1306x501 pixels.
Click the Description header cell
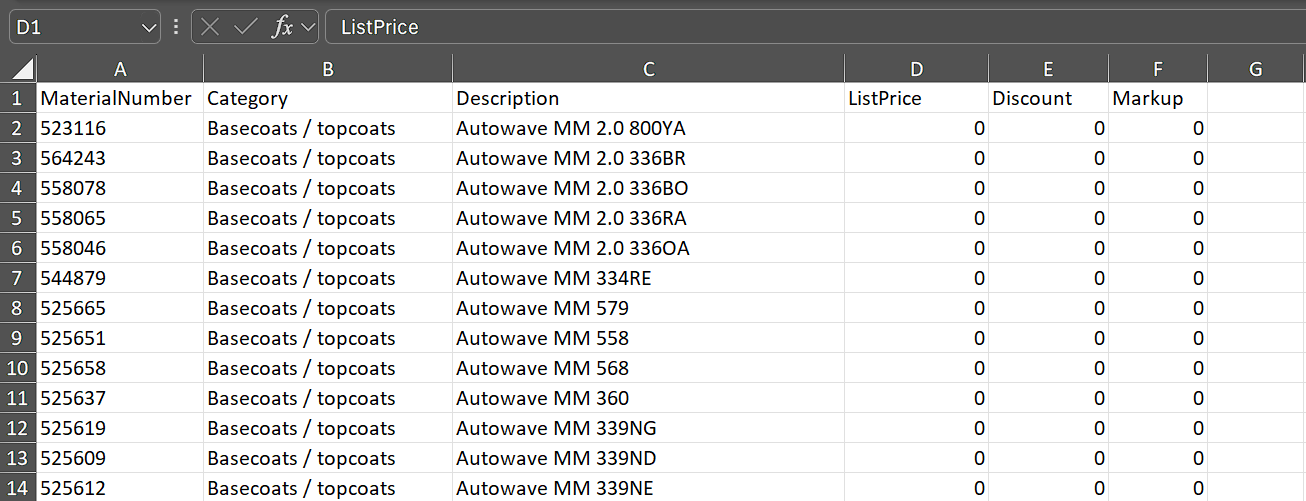pos(648,98)
